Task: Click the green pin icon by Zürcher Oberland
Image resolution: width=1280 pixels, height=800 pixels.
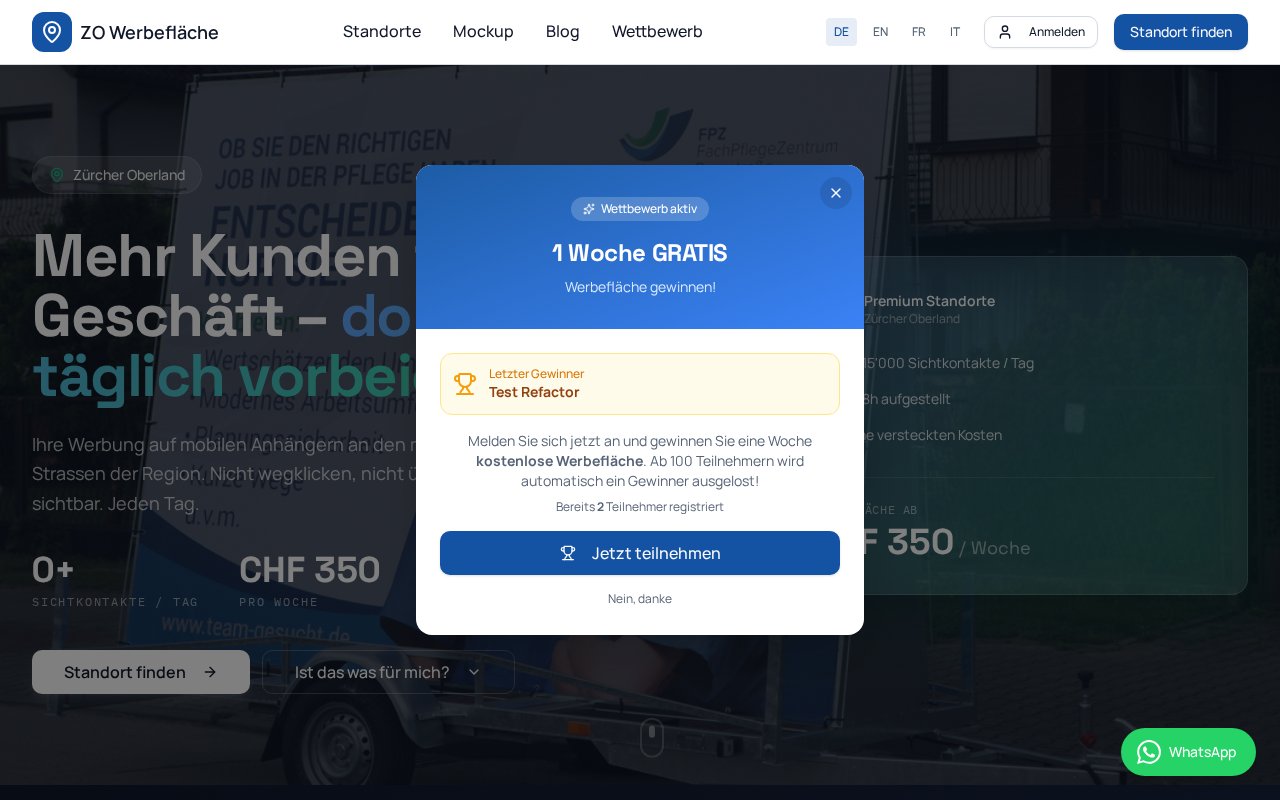Action: coord(57,175)
